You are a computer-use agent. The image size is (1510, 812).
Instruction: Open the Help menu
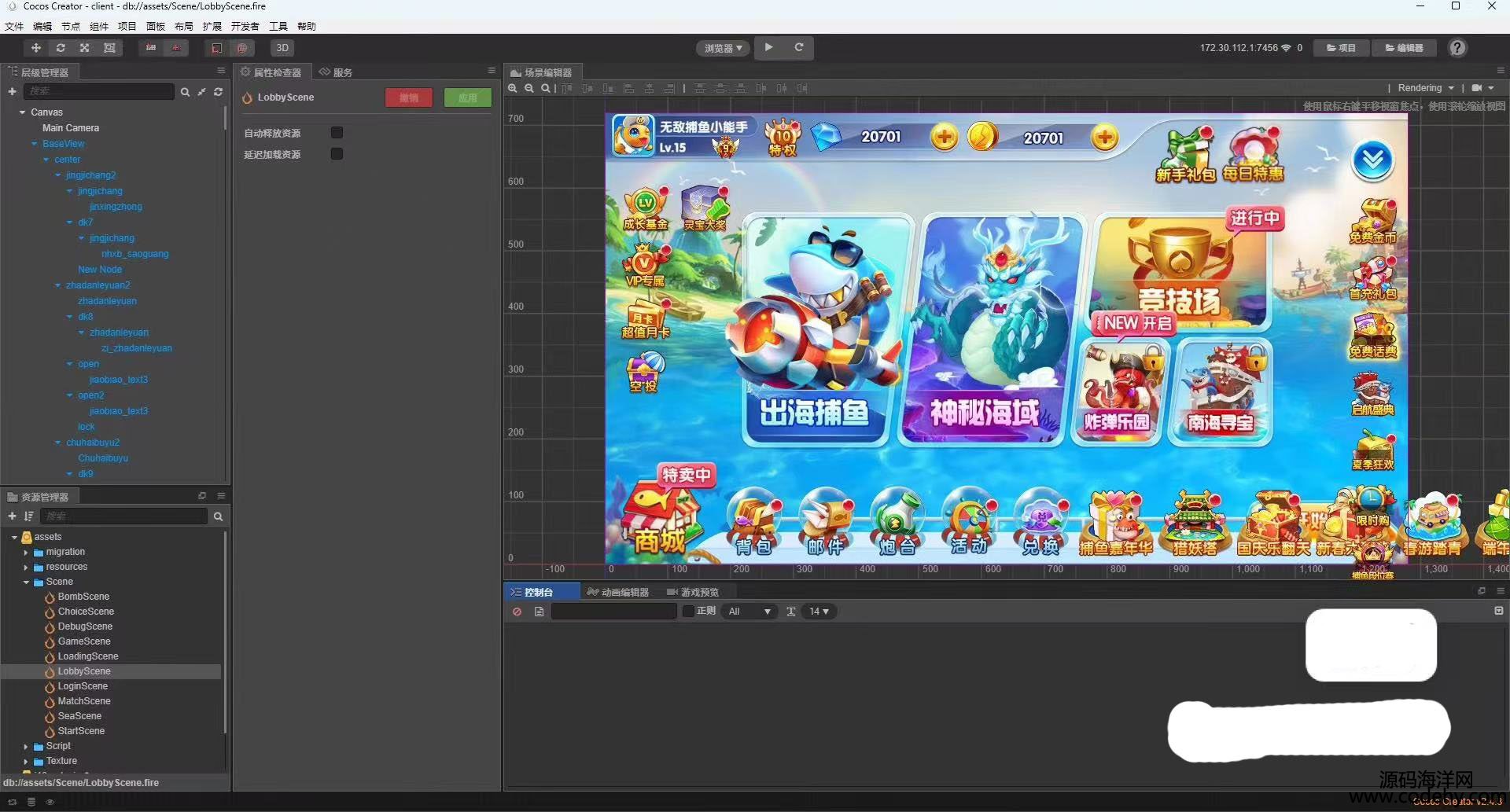(307, 26)
